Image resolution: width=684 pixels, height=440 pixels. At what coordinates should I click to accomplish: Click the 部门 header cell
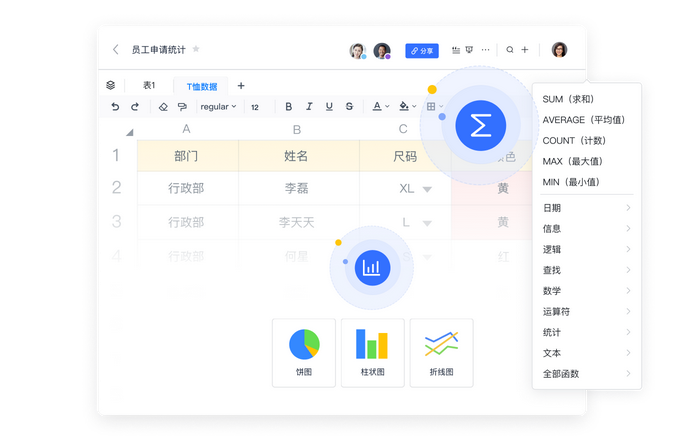click(x=188, y=156)
